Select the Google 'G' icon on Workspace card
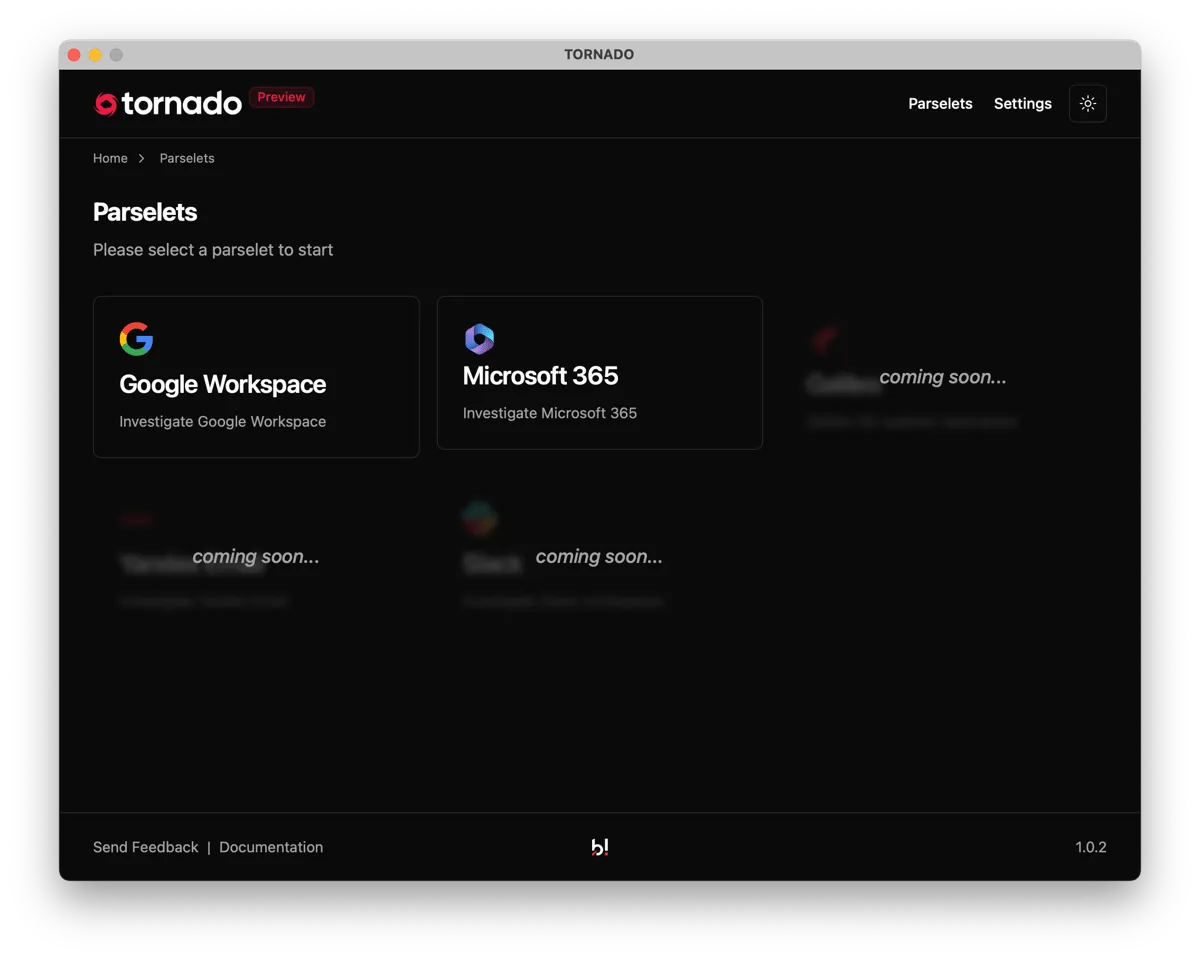The width and height of the screenshot is (1200, 959). pyautogui.click(x=136, y=338)
